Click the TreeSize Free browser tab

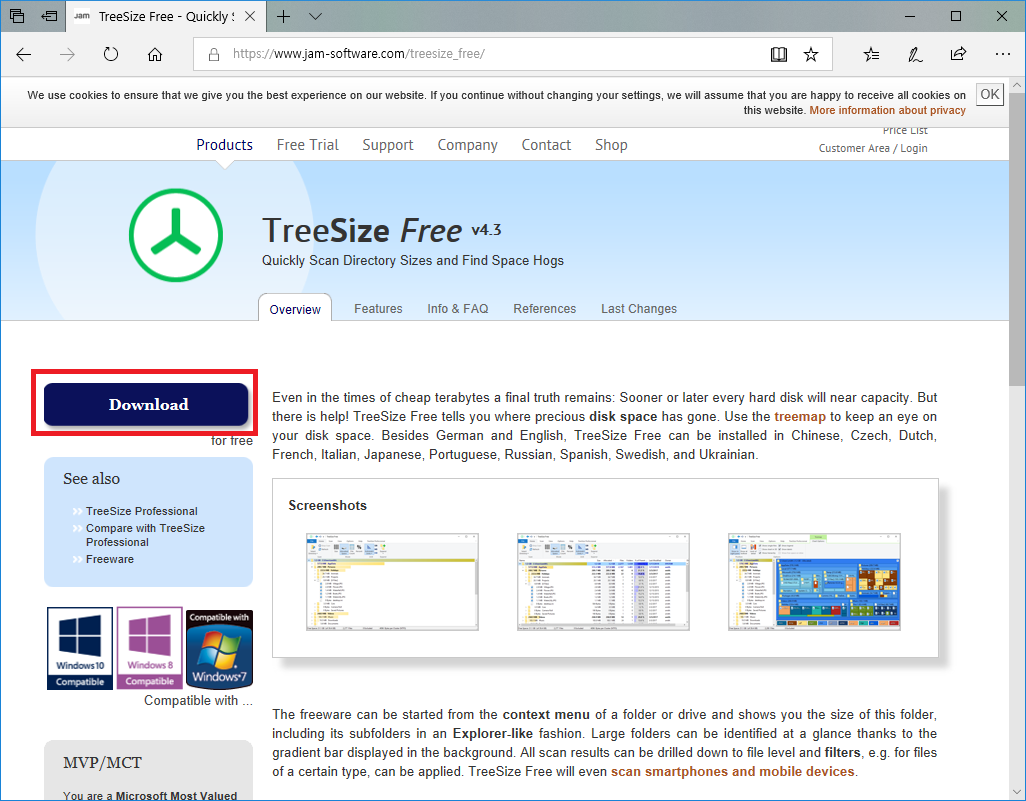tap(166, 16)
